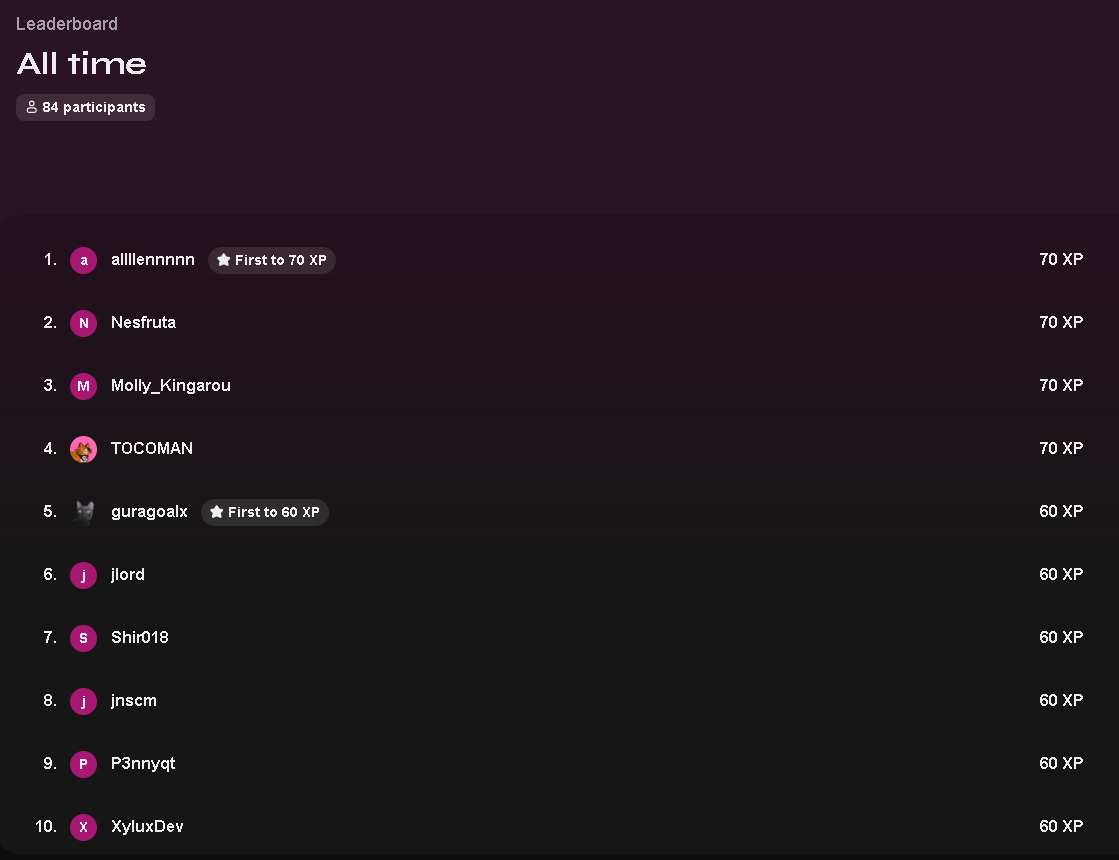The height and width of the screenshot is (860, 1119).
Task: Click the First to 60 XP badge
Action: (x=265, y=512)
